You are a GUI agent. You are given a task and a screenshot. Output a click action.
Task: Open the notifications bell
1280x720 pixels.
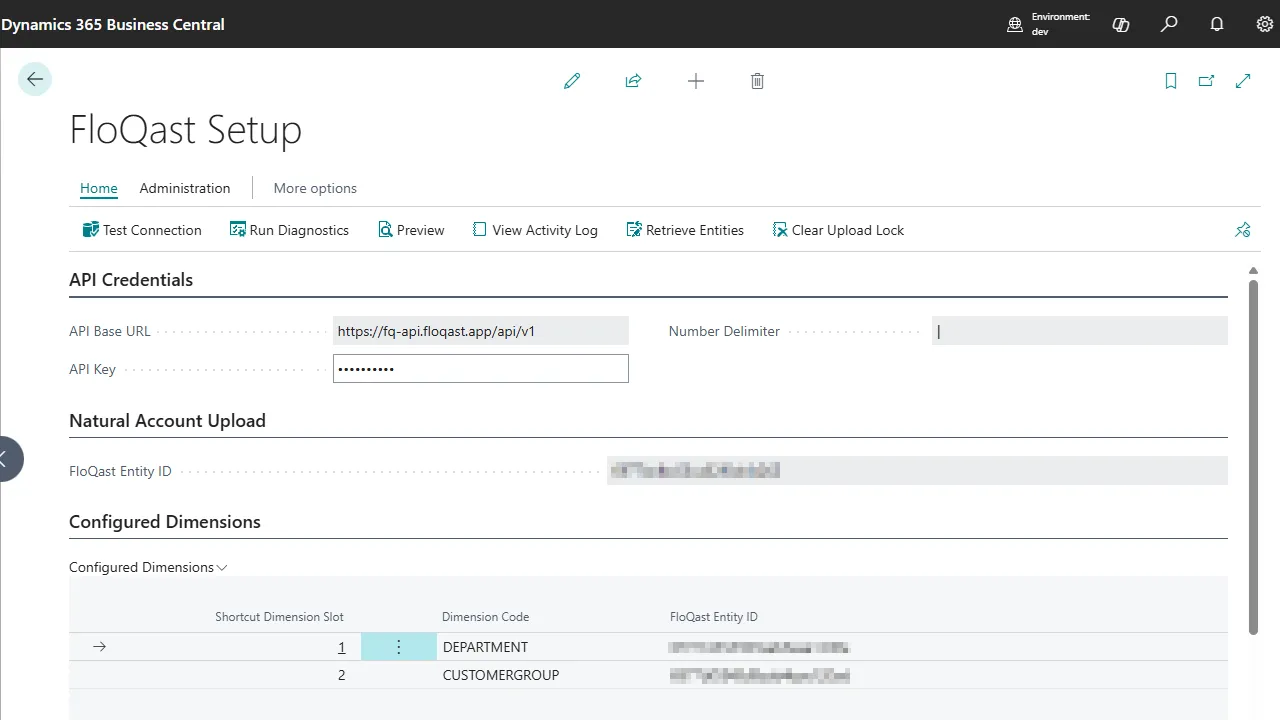(x=1217, y=24)
